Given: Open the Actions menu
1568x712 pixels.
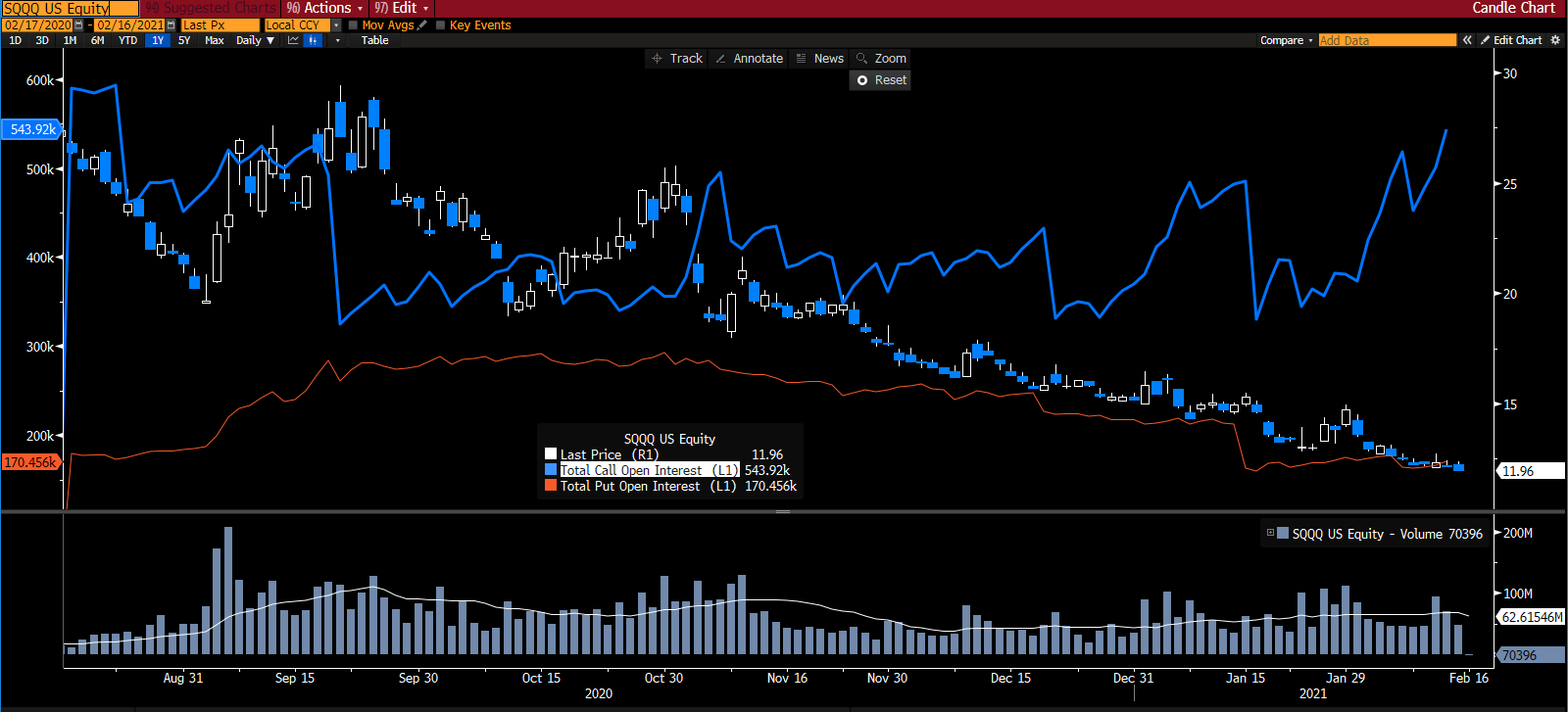Looking at the screenshot, I should click(x=324, y=8).
